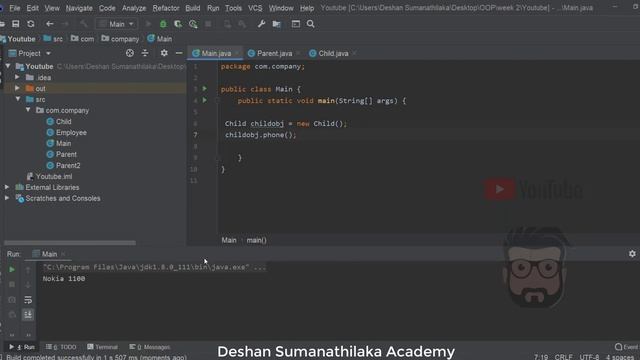Click the Synchronize refresh toolbar icon
640x360 pixels.
pos(31,24)
